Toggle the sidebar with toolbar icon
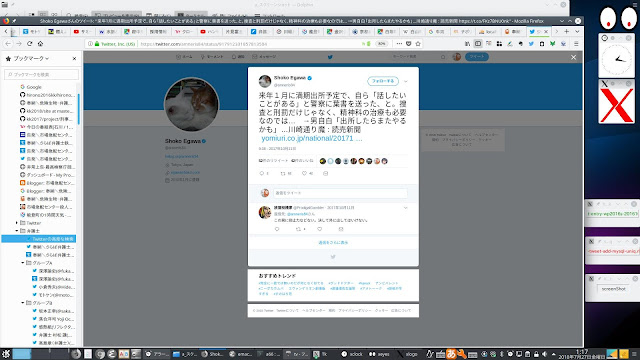Viewport: 640px width, 360px height. pos(478,44)
